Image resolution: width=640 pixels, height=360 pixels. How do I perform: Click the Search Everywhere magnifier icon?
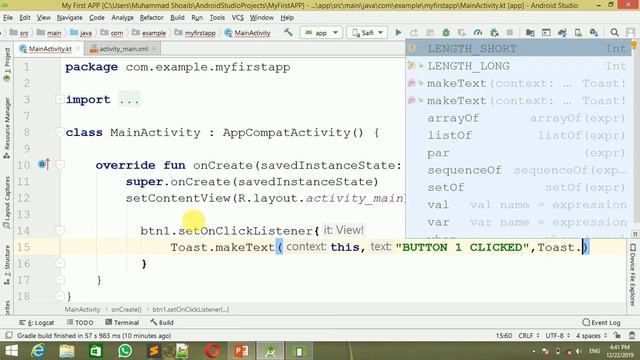click(614, 33)
